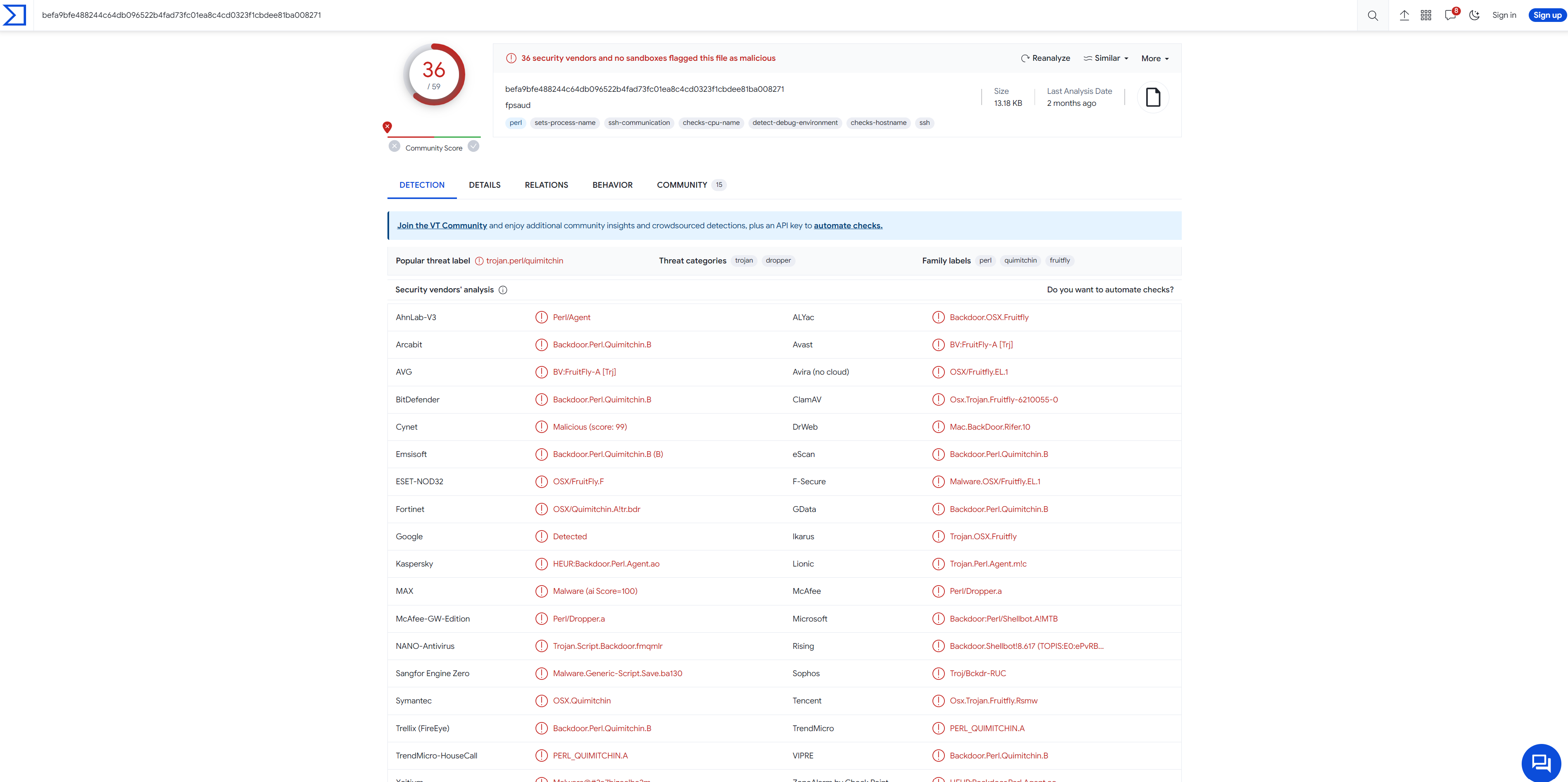This screenshot has height=782, width=1568.
Task: Click the VirusTotal logo icon
Action: tap(14, 15)
